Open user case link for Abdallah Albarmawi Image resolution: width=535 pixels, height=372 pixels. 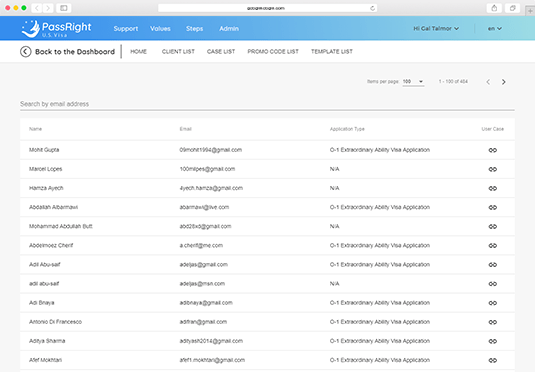tap(492, 208)
